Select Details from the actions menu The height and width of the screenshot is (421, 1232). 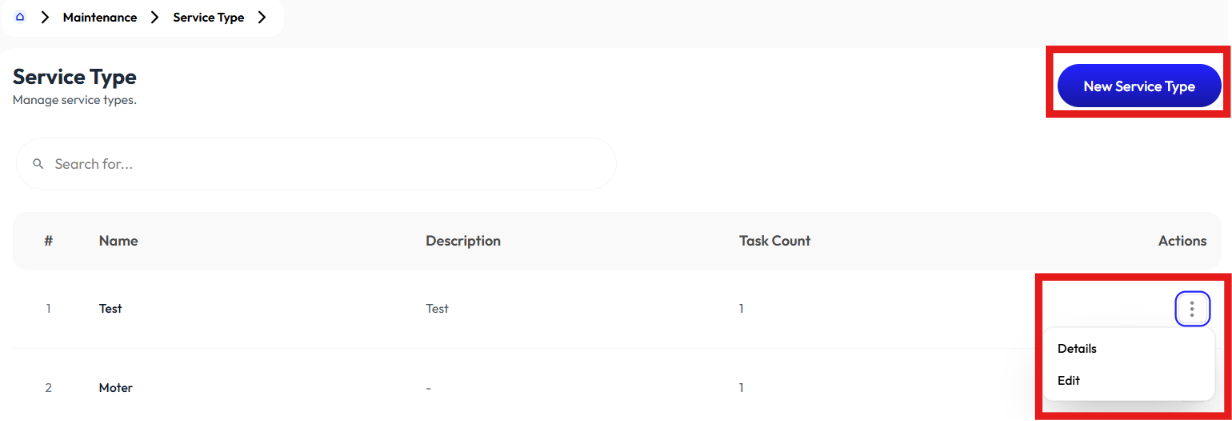1077,349
